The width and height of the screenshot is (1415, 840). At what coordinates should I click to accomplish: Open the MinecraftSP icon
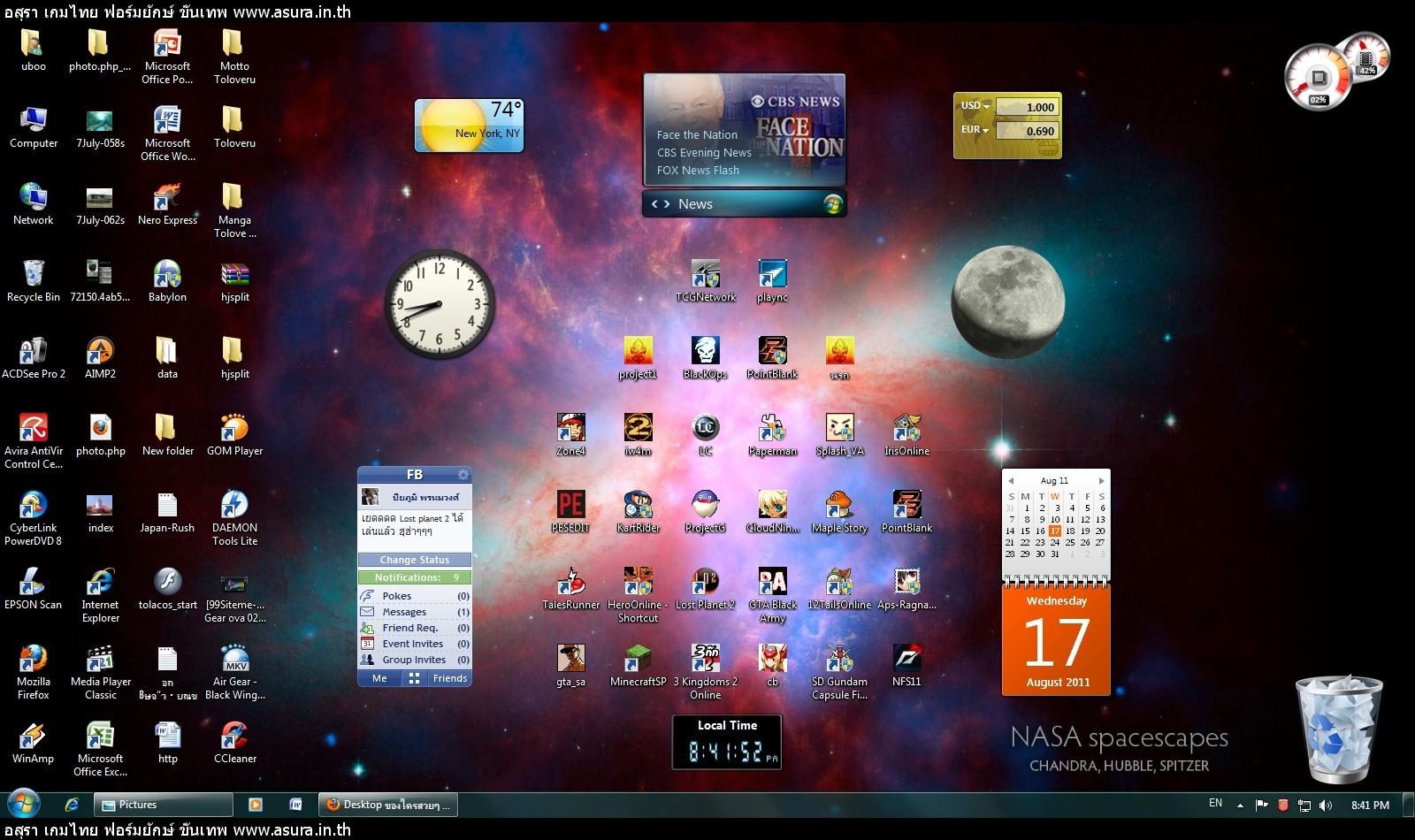pos(638,666)
